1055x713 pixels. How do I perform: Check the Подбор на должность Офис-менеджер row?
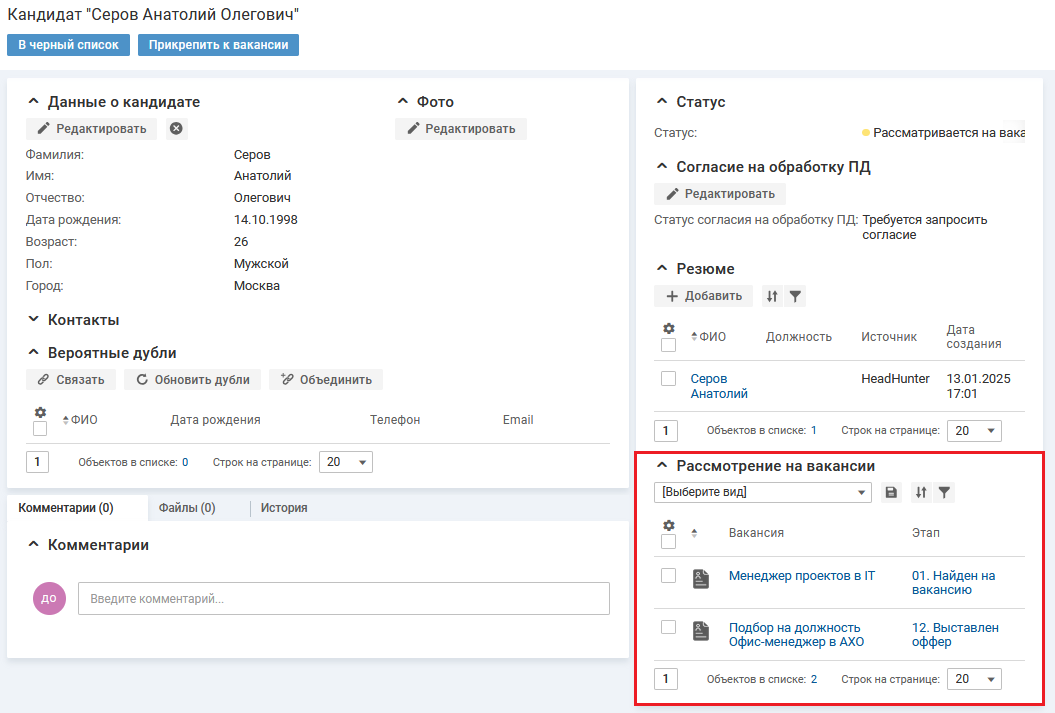(669, 628)
